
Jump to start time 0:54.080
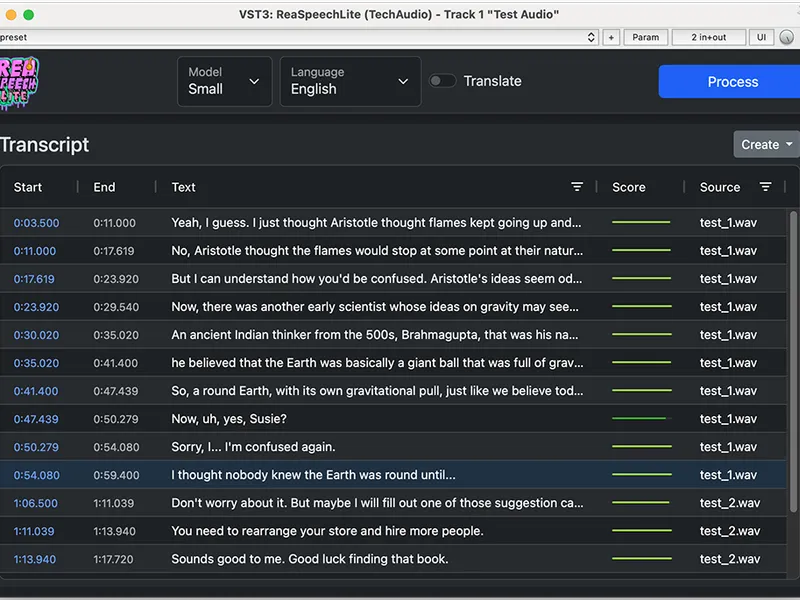36,476
